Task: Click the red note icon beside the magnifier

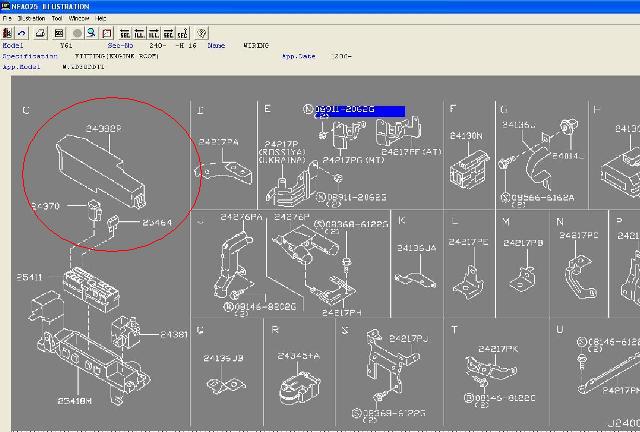Action: pyautogui.click(x=106, y=33)
